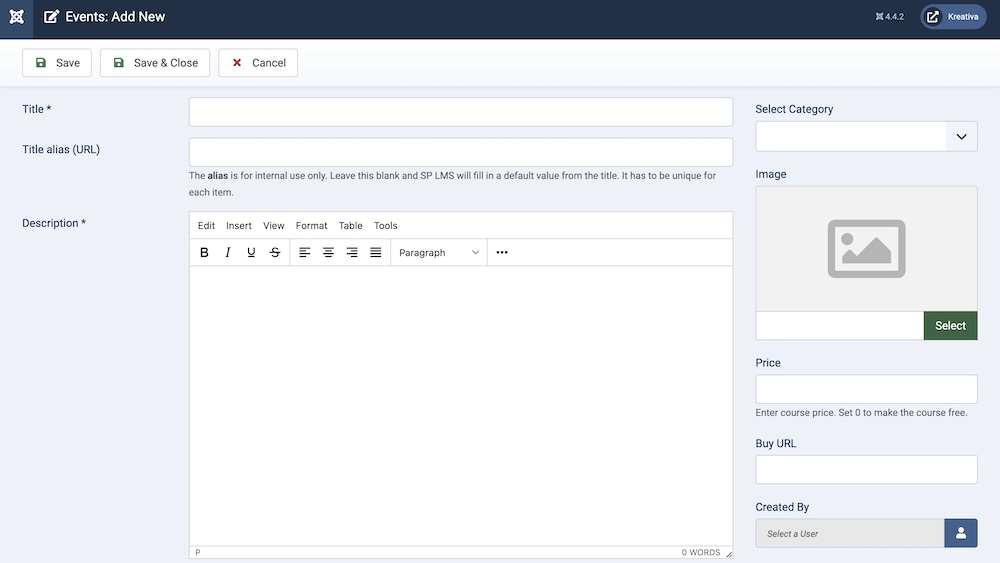The height and width of the screenshot is (563, 1000).
Task: Cancel adding the new event
Action: [258, 63]
